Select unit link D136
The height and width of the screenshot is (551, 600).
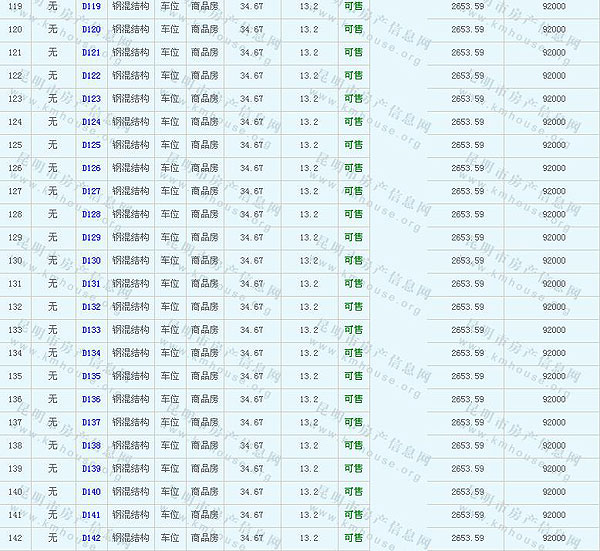91,399
